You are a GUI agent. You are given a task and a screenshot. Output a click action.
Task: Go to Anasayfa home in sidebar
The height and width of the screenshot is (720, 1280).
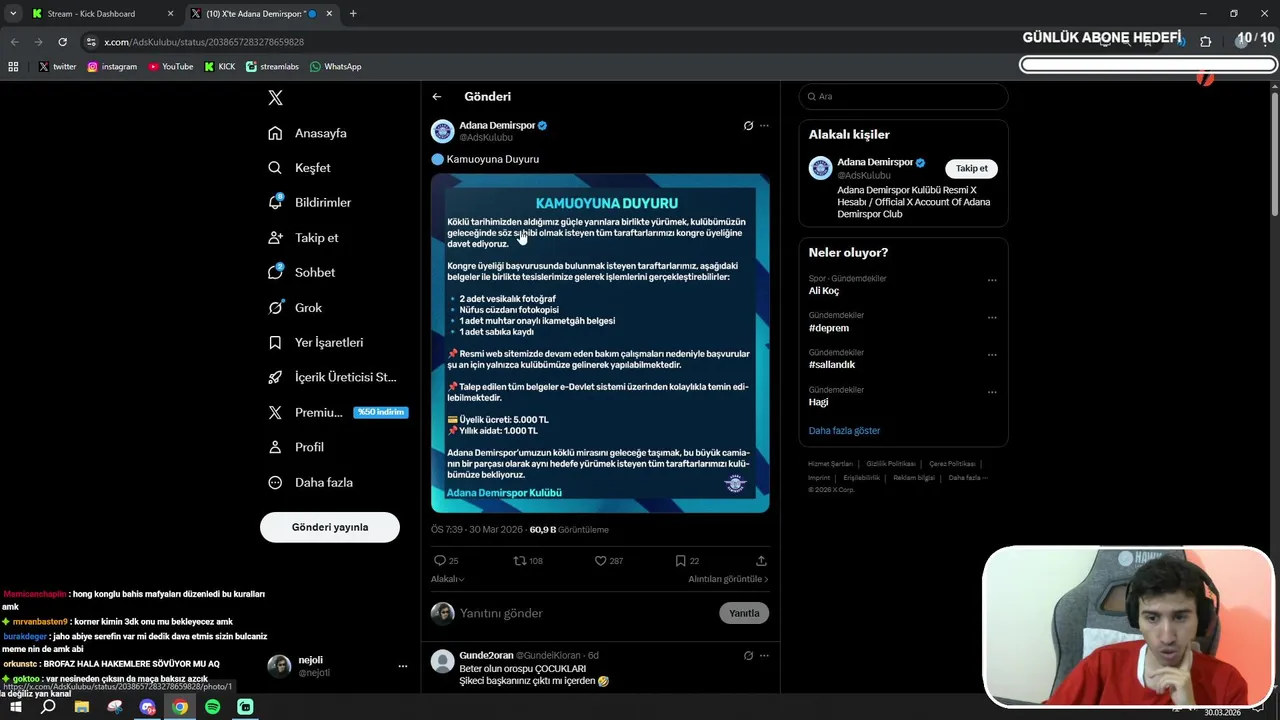(308, 133)
